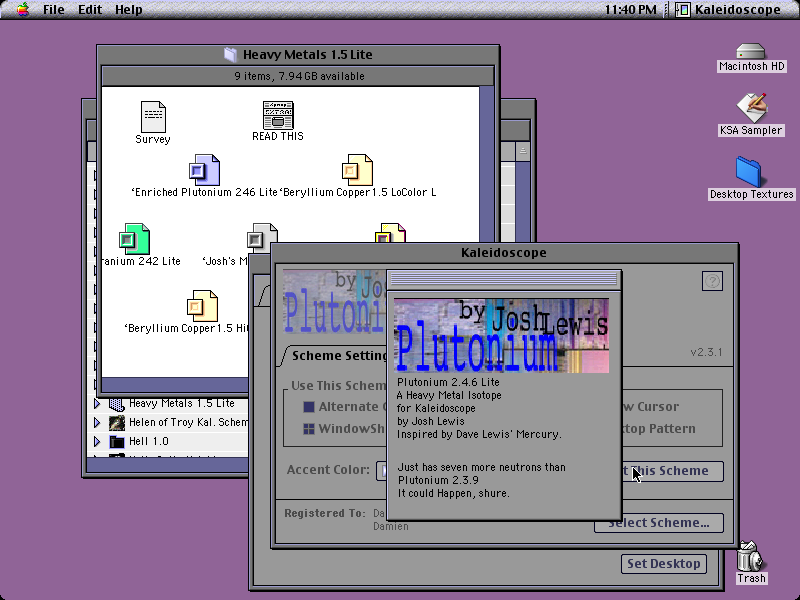800x600 pixels.
Task: Click the Kaleidoscope icon in the menu bar
Action: point(683,9)
